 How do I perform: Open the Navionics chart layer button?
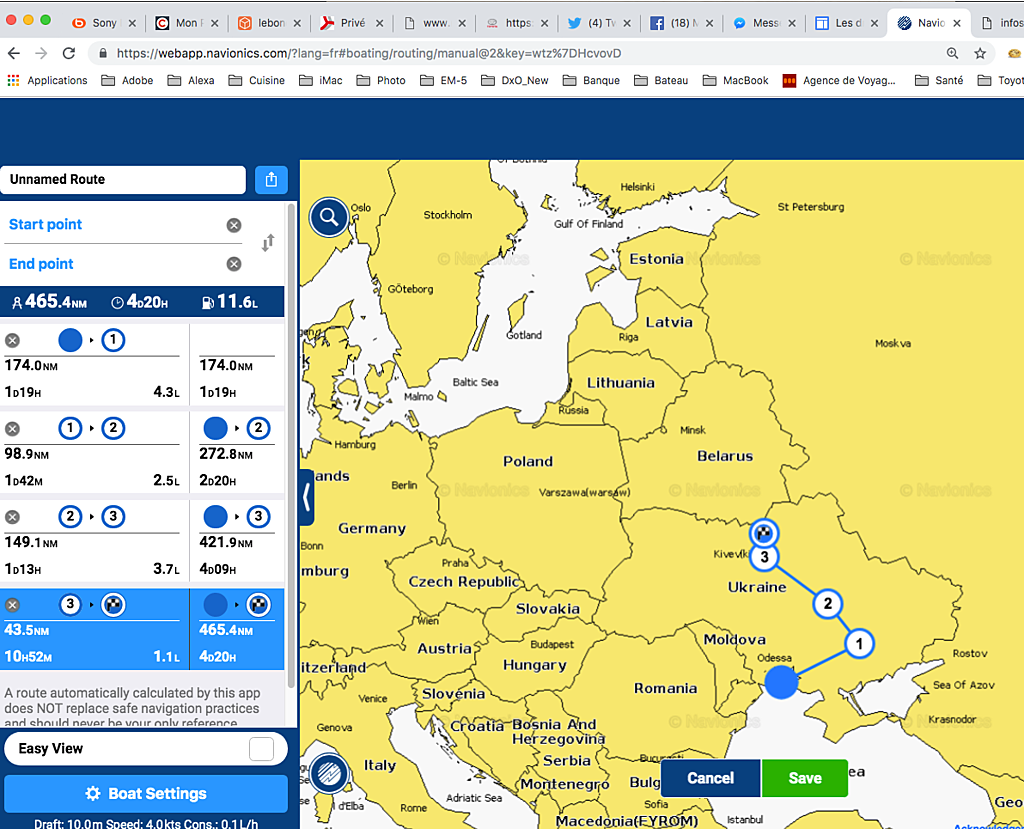tap(330, 774)
